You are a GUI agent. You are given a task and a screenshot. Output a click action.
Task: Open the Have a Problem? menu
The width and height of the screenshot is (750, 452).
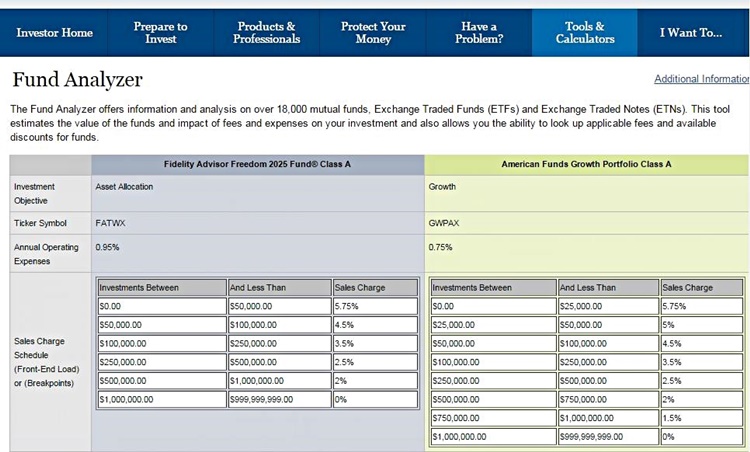click(x=479, y=33)
